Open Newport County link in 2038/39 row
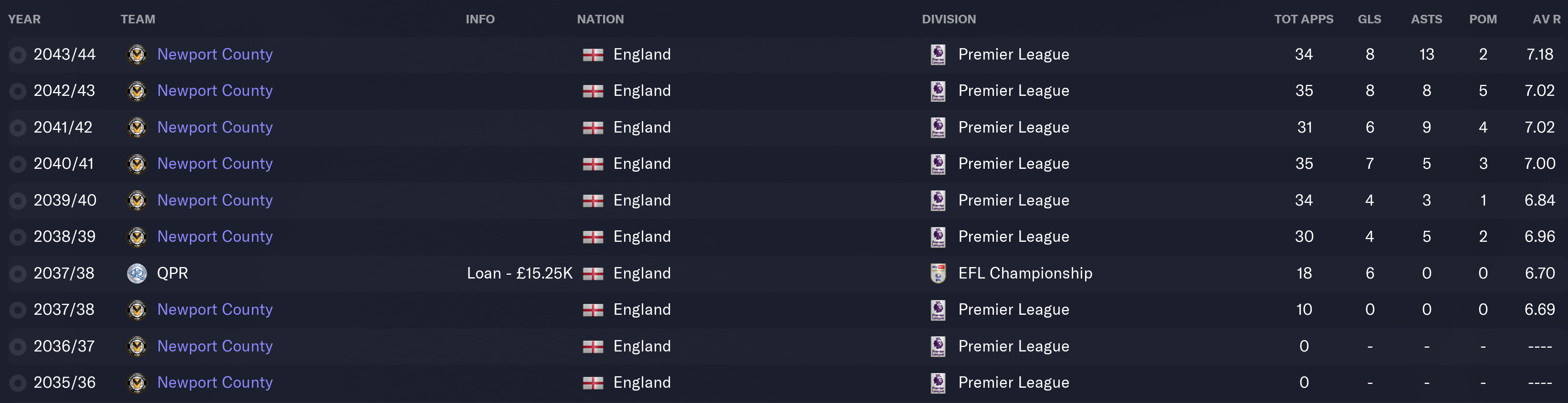Viewport: 1568px width, 403px height. point(215,237)
